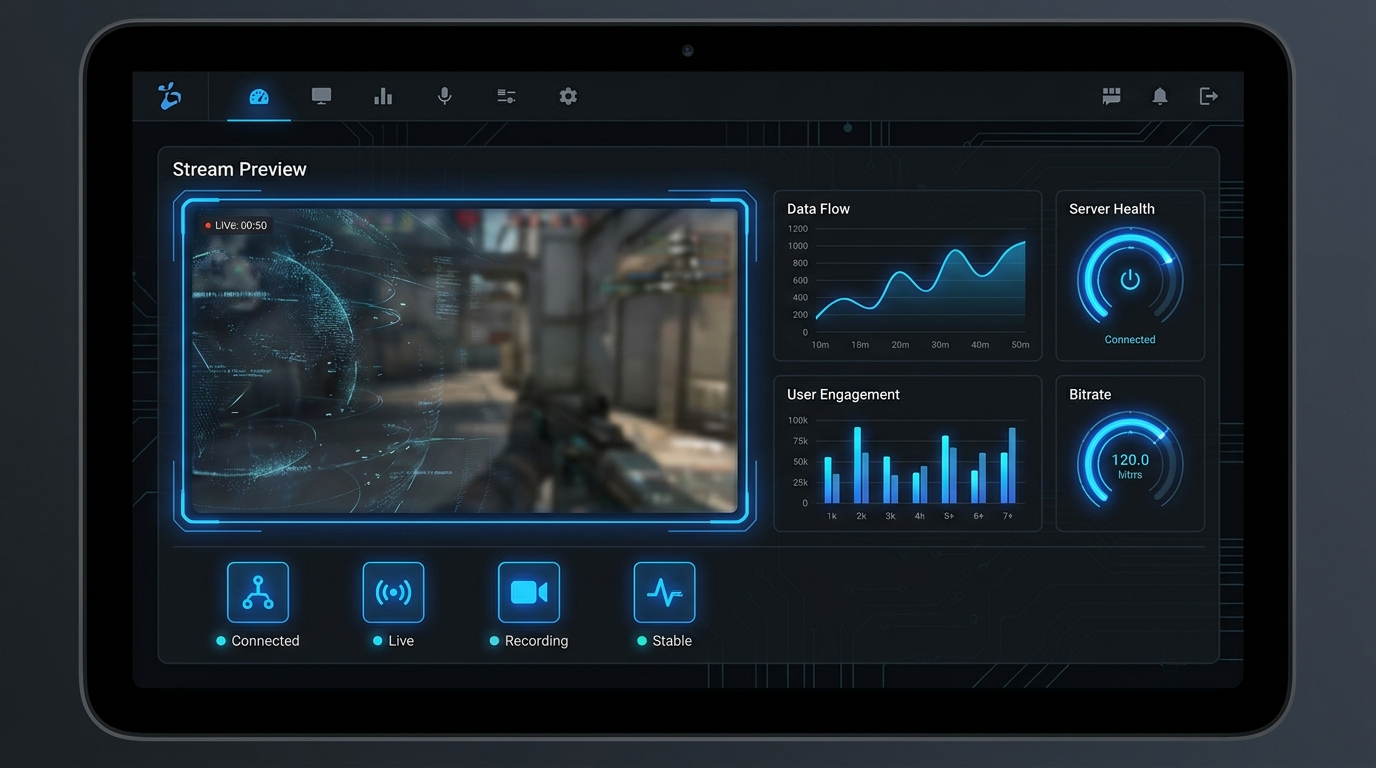Screen dimensions: 1376x768
Task: Click the User Engagement title
Action: 843,395
